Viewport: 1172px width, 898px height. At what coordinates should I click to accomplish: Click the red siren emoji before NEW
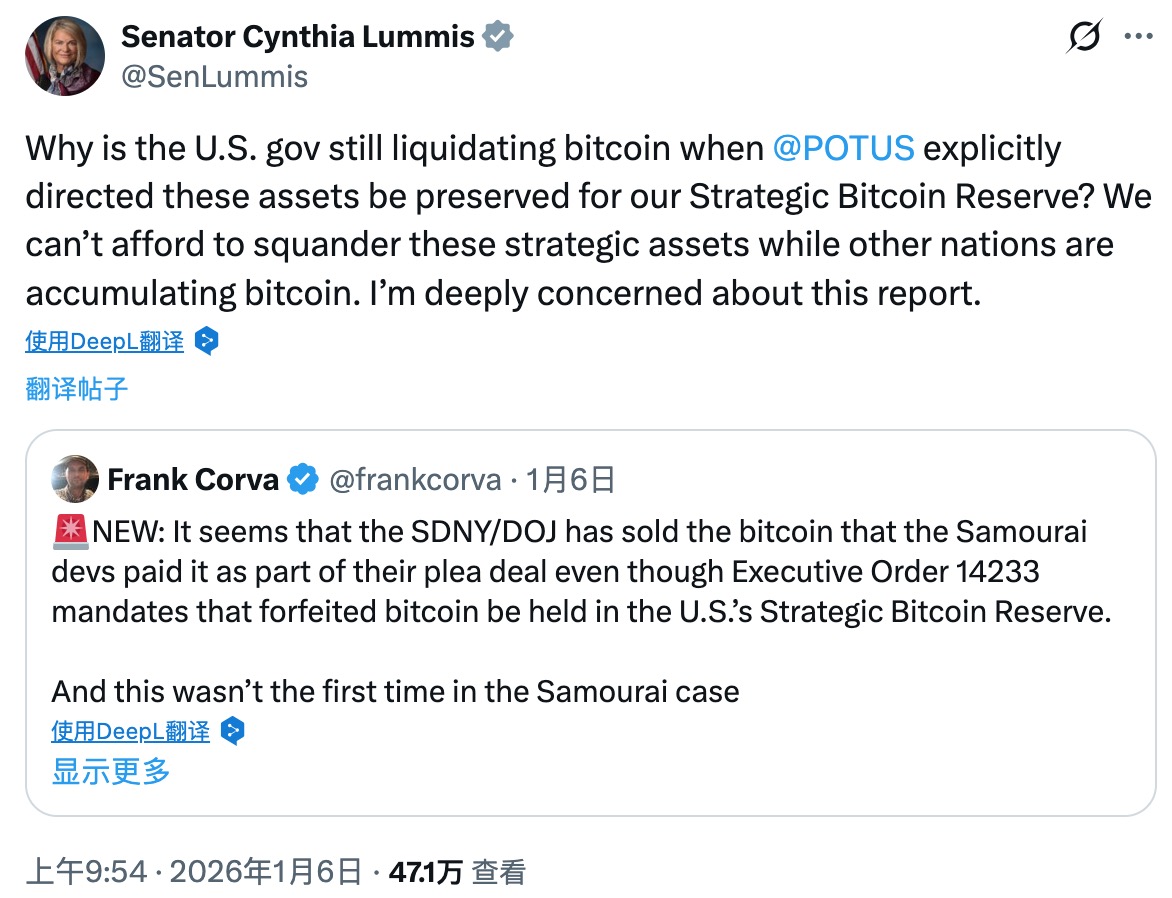point(71,532)
